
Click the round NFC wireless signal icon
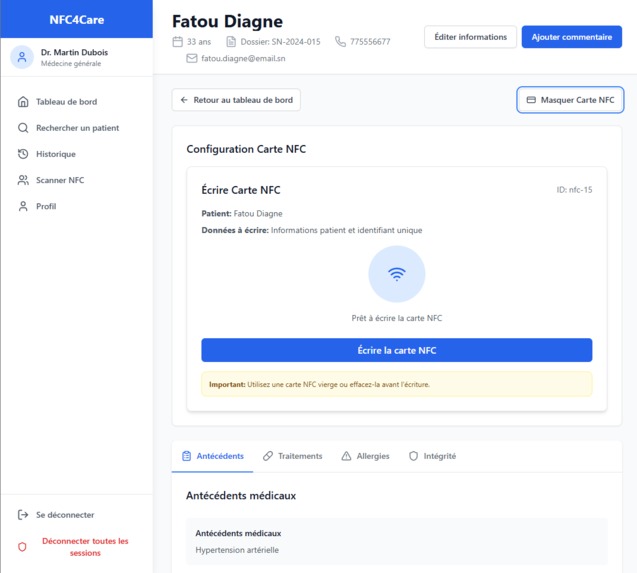[x=396, y=274]
